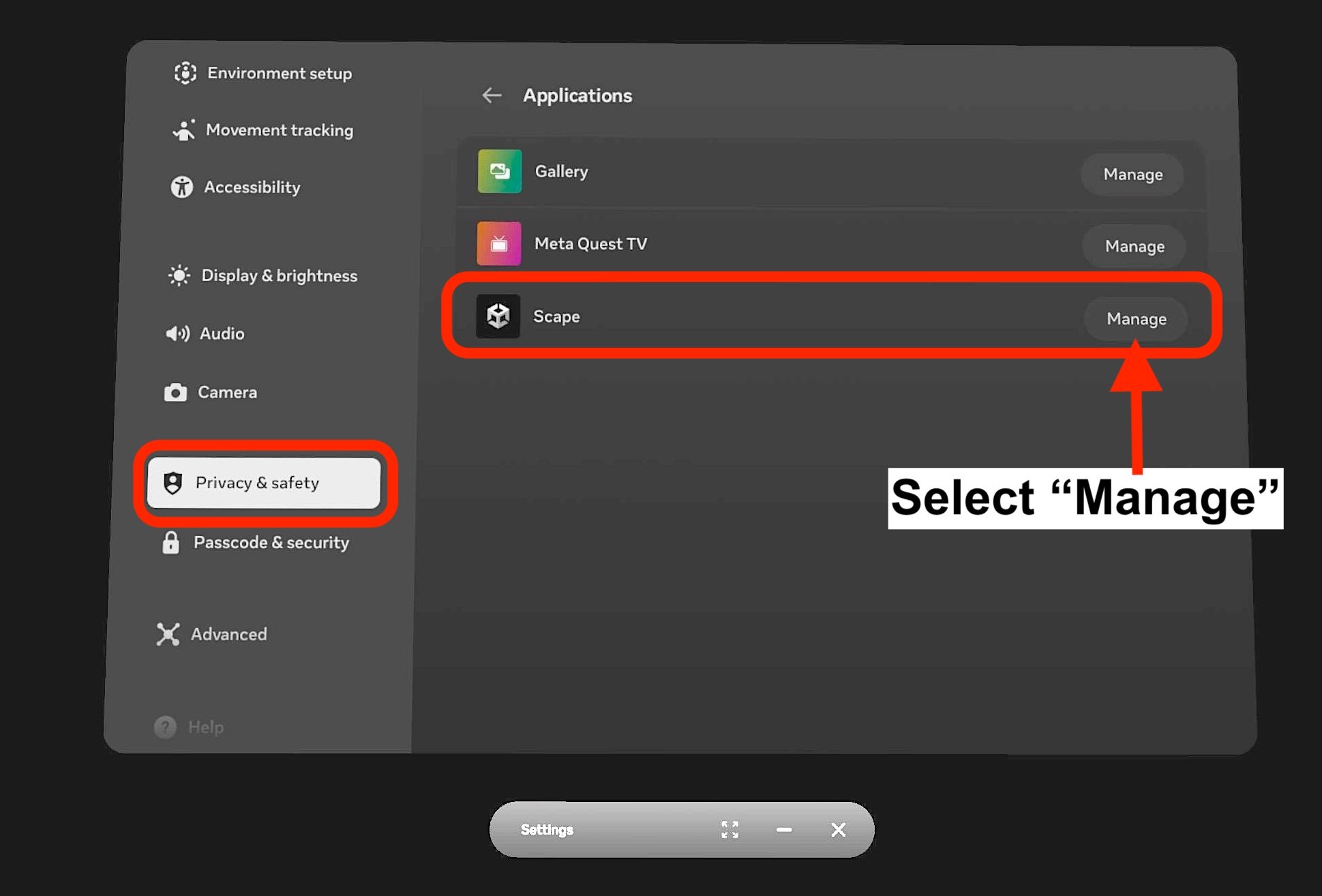Select Privacy & safety menu item

click(264, 483)
